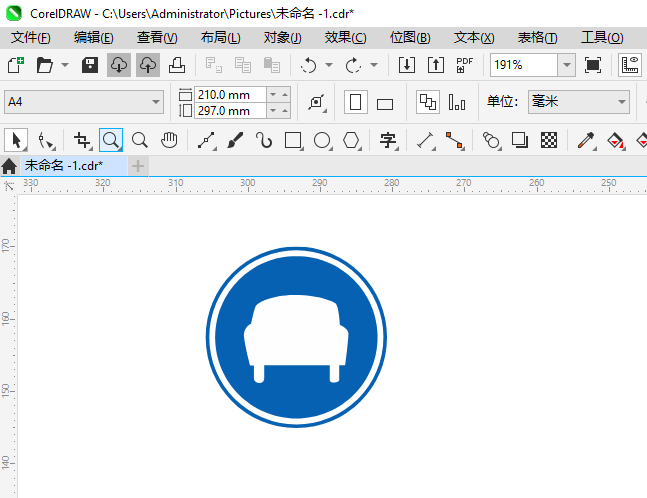Click the Save floppy disk icon
This screenshot has width=647, height=498.
(89, 65)
